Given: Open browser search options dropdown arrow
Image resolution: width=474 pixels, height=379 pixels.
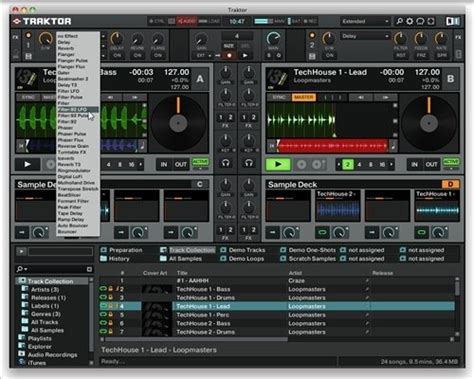Looking at the screenshot, I should tap(25, 269).
